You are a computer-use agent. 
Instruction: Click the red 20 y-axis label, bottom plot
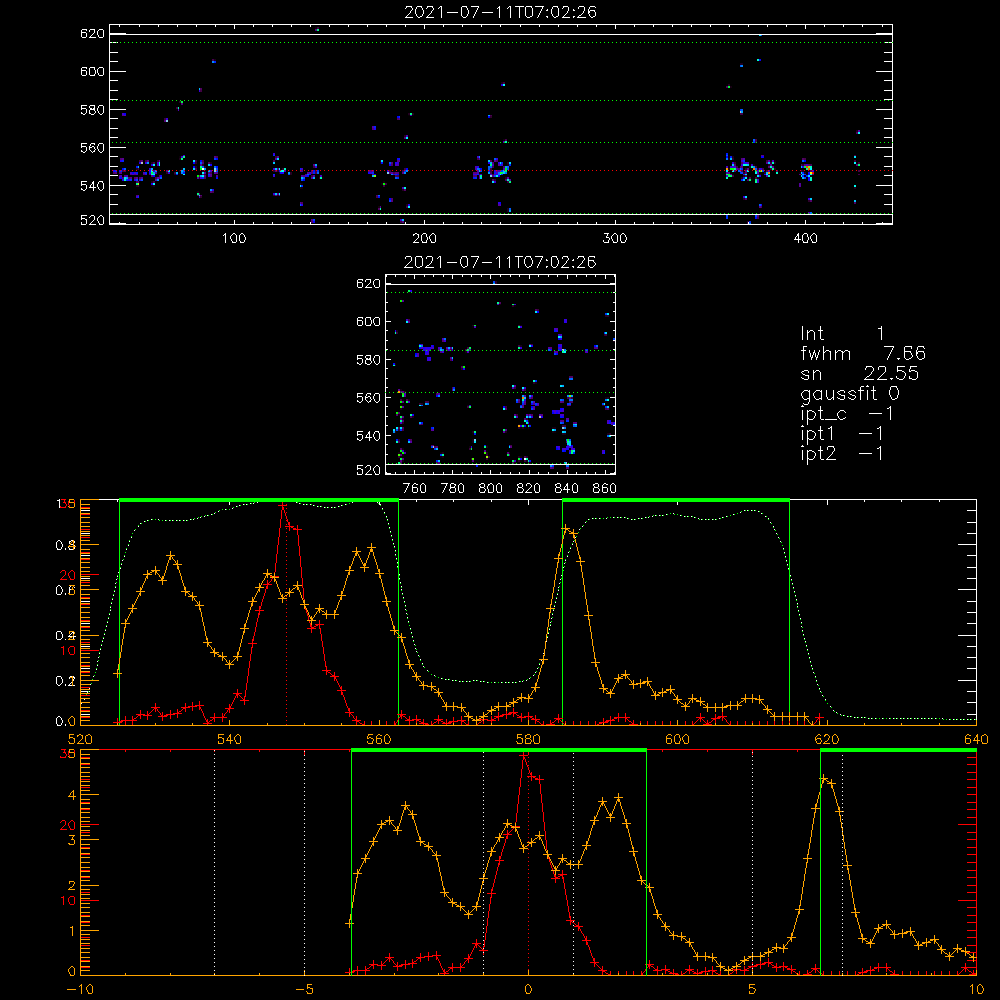68,825
